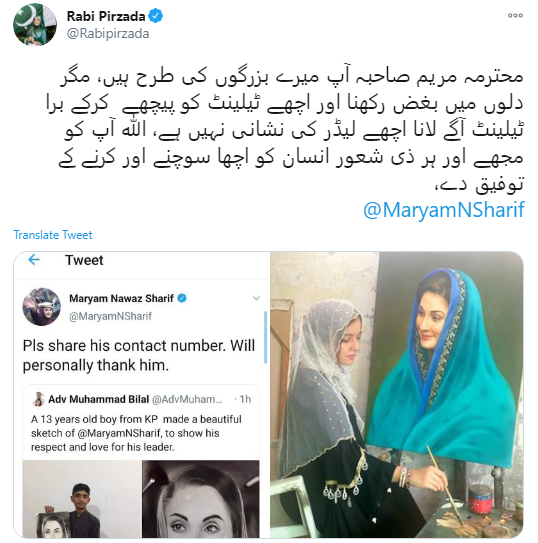Click the Tweet header title
This screenshot has width=538, height=543.
click(84, 260)
